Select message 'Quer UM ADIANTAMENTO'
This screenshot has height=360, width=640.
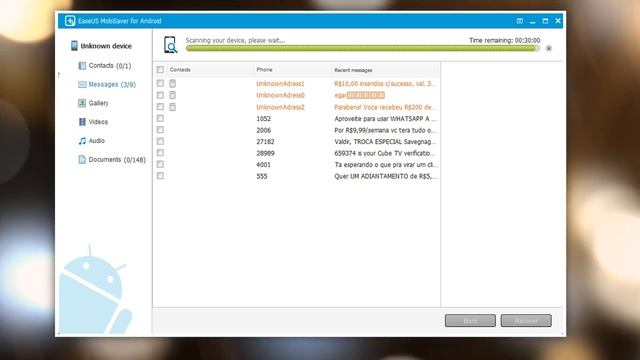pos(386,176)
